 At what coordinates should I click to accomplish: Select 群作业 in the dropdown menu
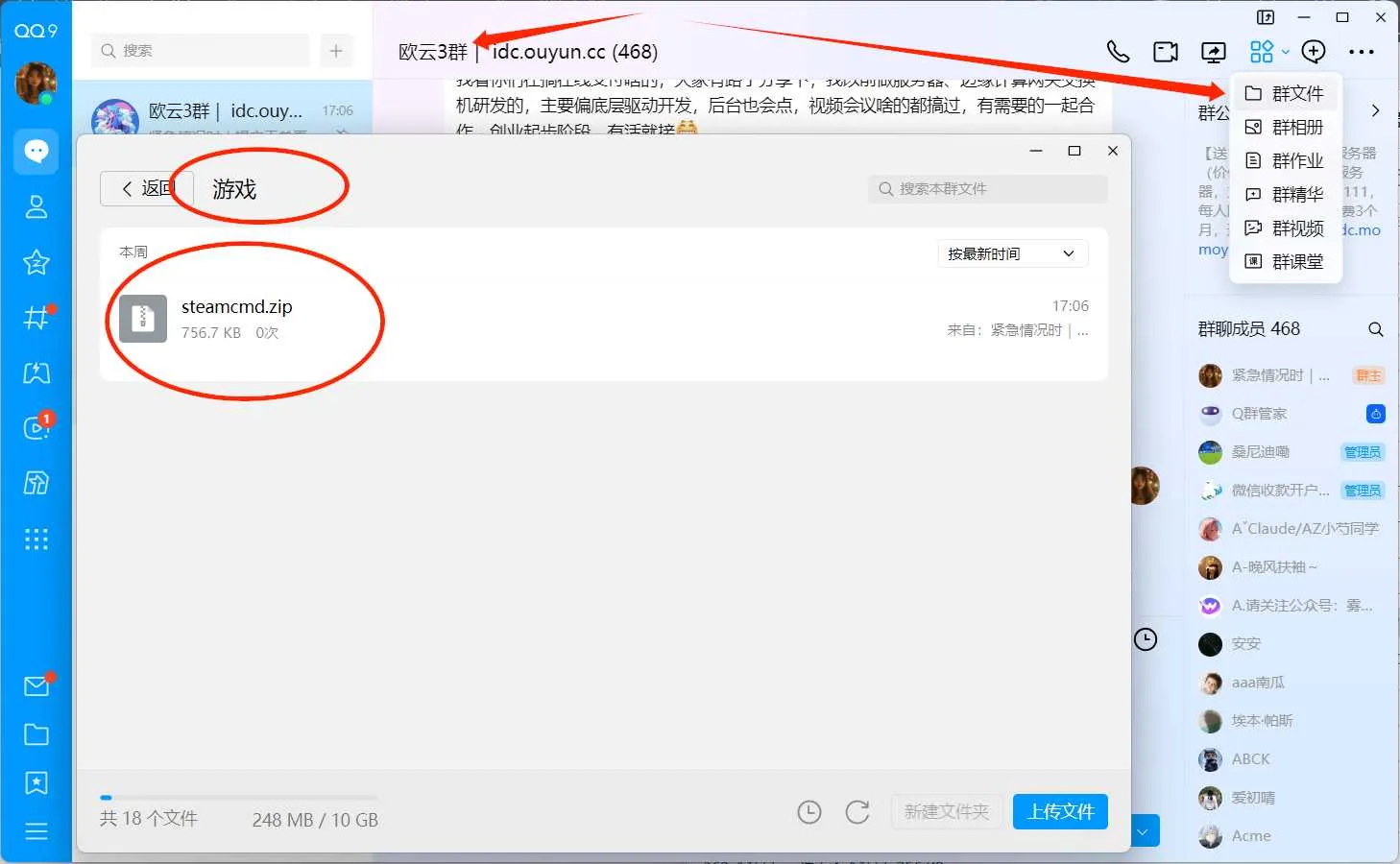coord(1285,160)
